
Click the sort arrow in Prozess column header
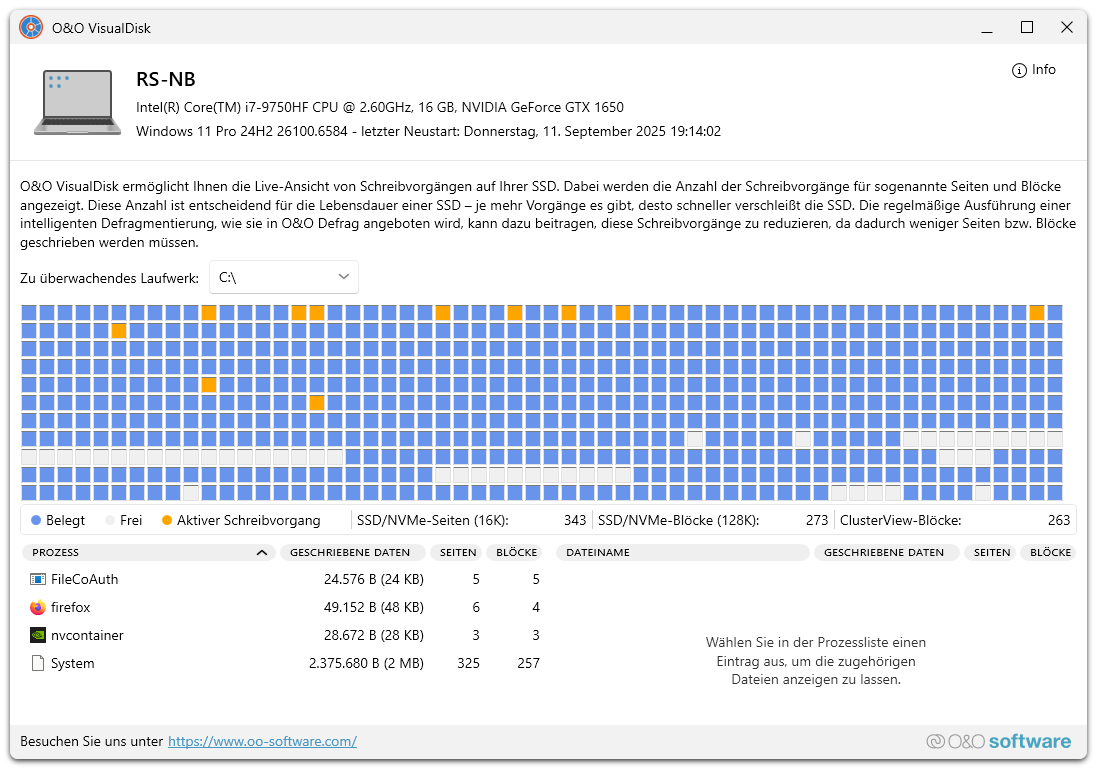click(x=262, y=552)
